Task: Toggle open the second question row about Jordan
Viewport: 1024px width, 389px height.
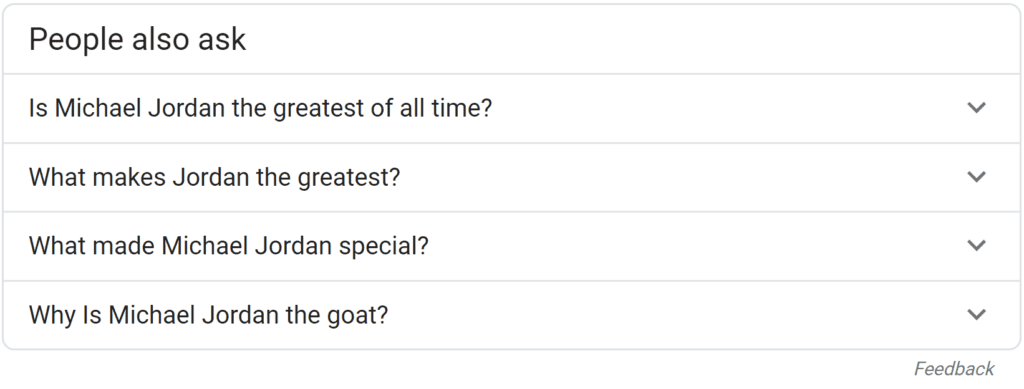Action: pyautogui.click(x=511, y=177)
